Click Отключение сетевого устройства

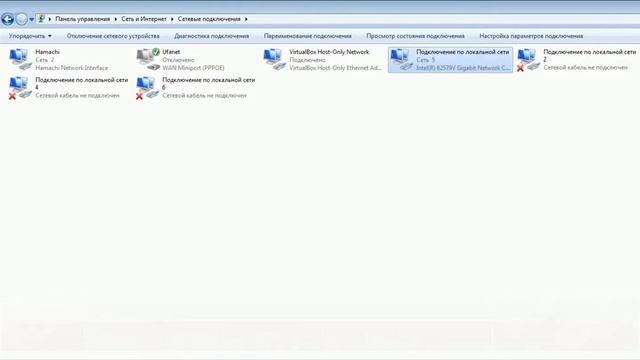tap(113, 36)
